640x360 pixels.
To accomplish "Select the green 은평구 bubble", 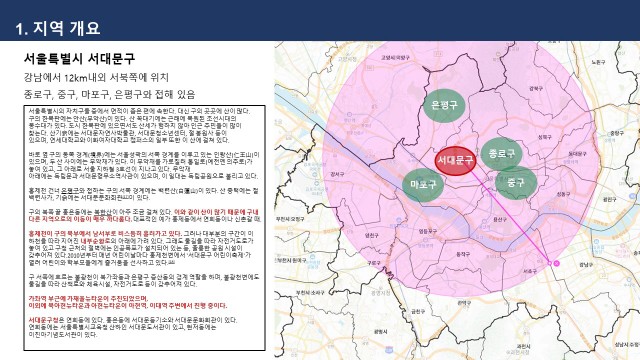I will 444,105.
